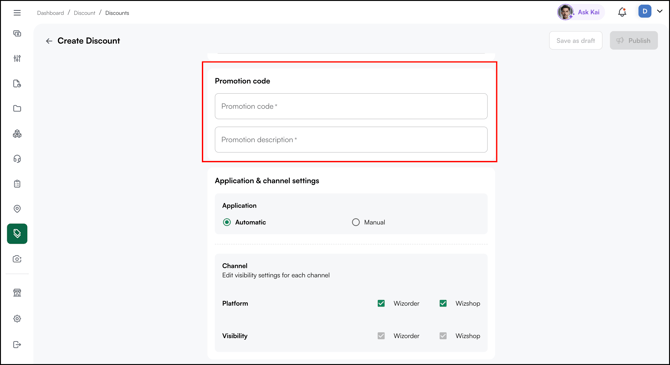This screenshot has width=670, height=365.
Task: Uncheck the Platform Wizshop checkbox
Action: click(x=443, y=303)
